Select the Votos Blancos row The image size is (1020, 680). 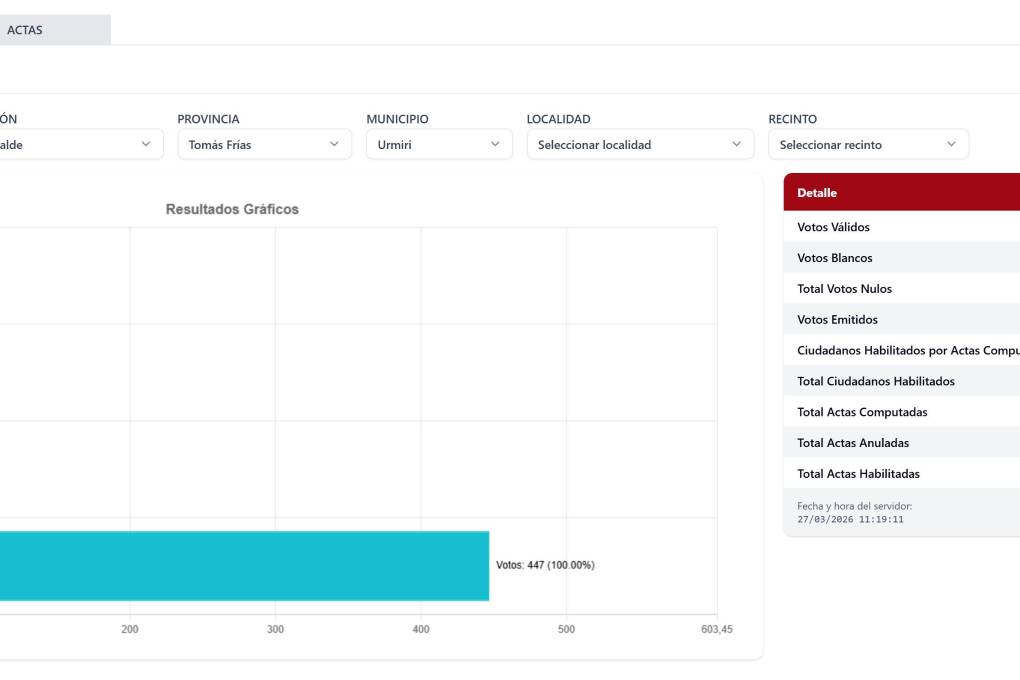pyautogui.click(x=900, y=258)
